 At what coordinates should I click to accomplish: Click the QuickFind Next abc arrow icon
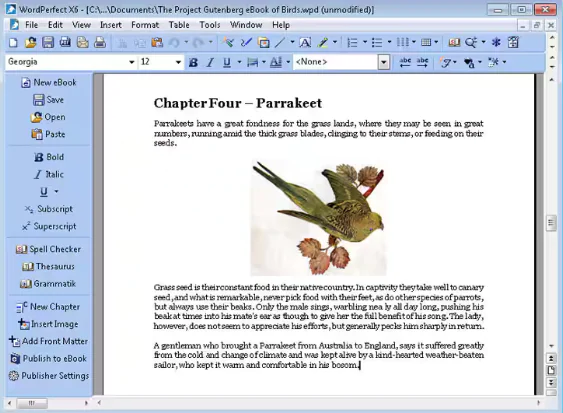[423, 62]
